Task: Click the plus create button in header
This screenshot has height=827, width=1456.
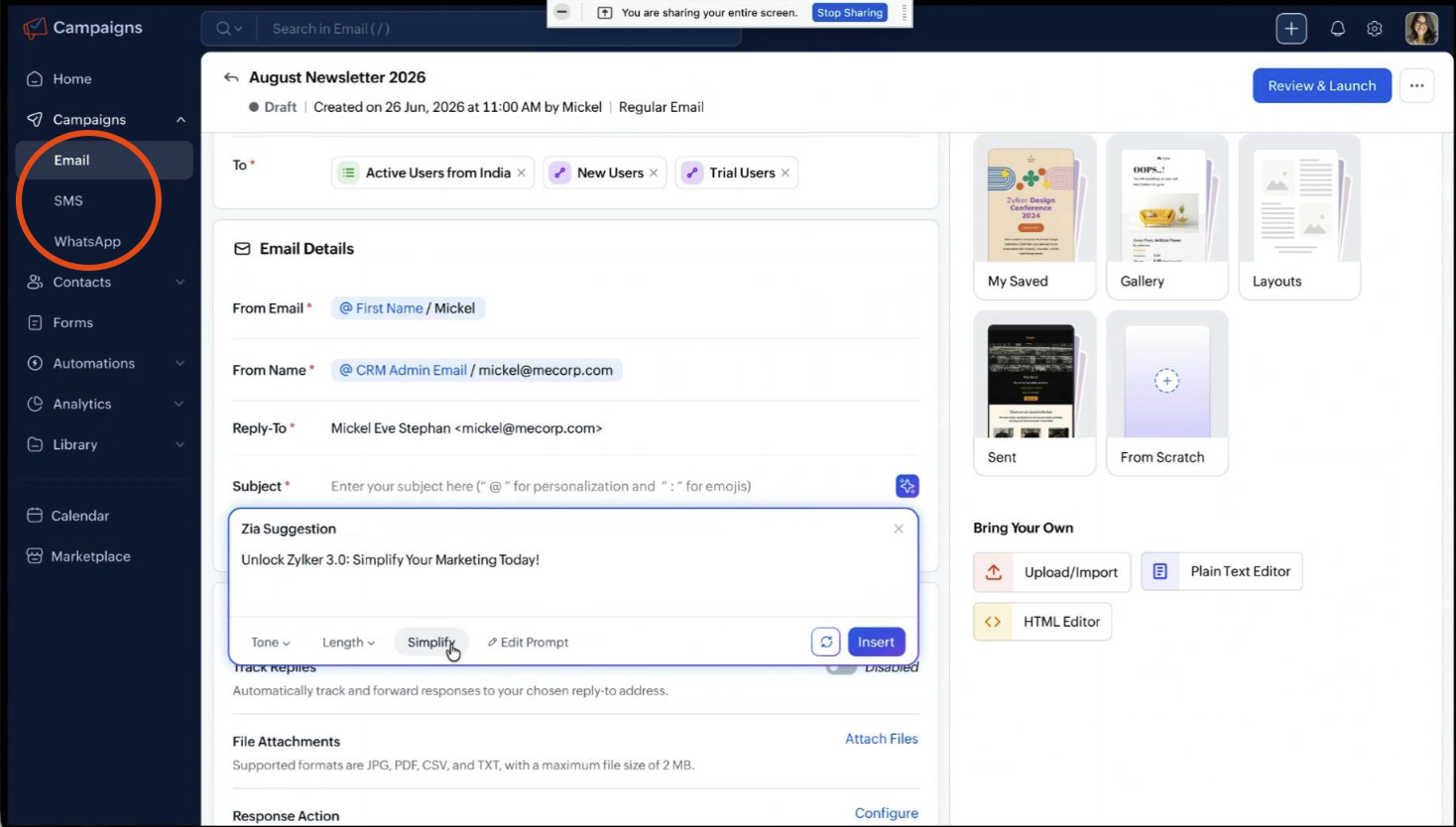Action: coord(1291,29)
